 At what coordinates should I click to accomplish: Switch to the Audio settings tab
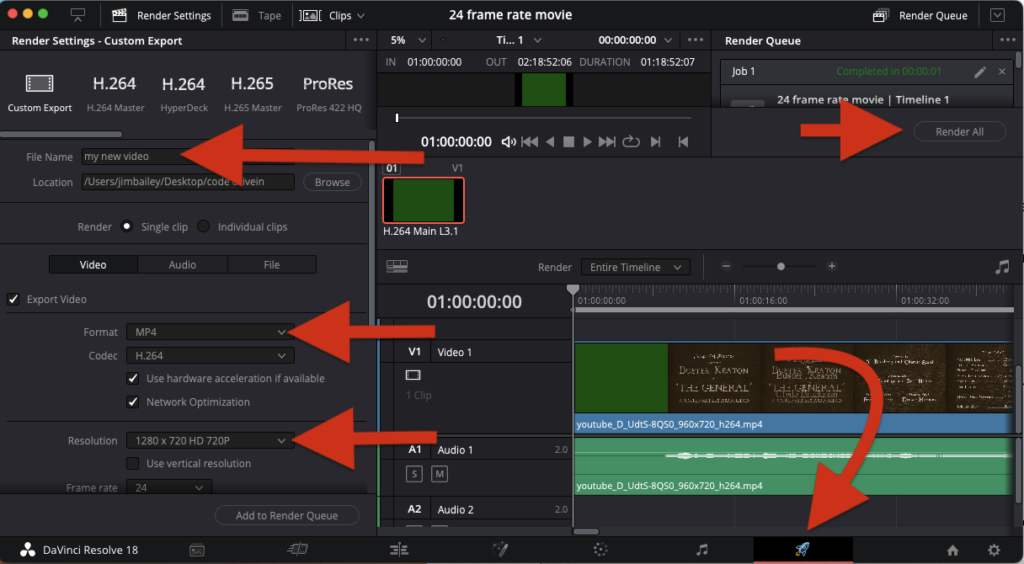[182, 265]
